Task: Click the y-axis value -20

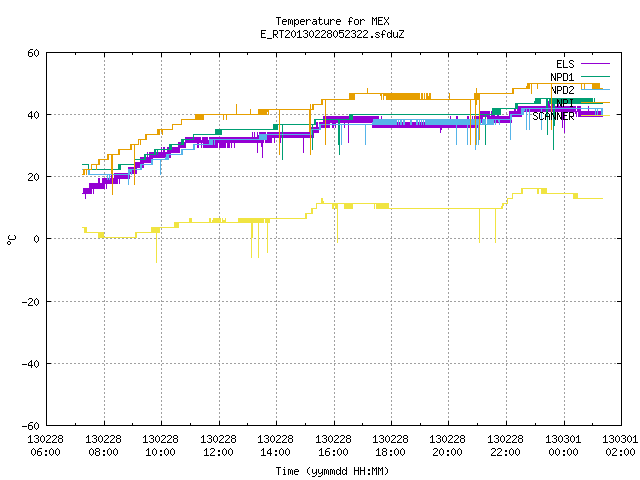Action: click(31, 302)
